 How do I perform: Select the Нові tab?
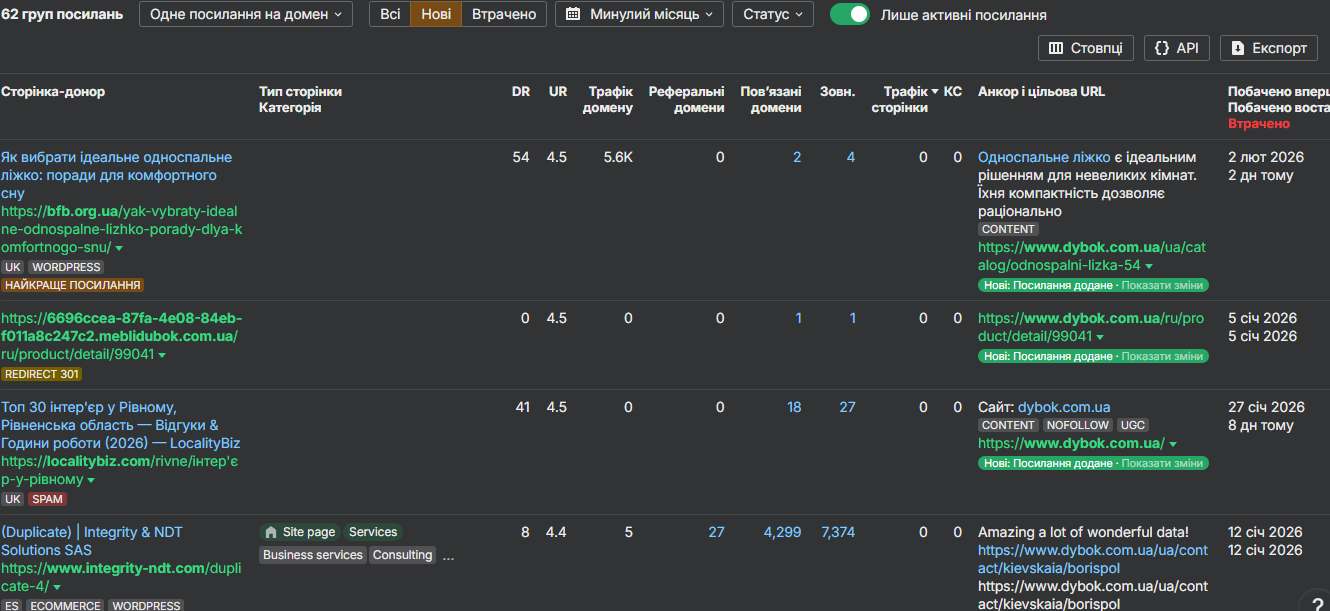(436, 15)
